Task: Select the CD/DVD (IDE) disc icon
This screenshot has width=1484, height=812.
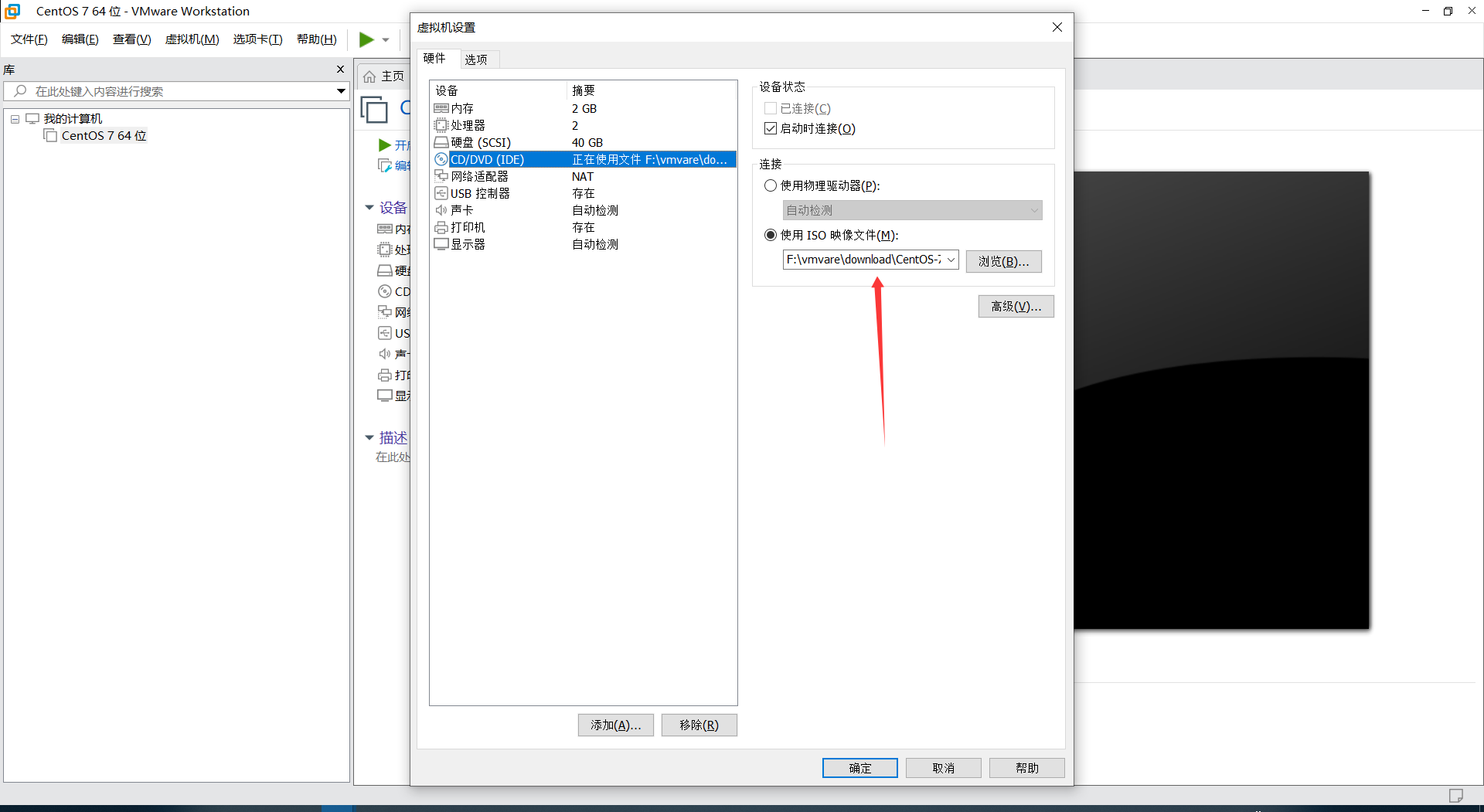Action: click(x=441, y=159)
